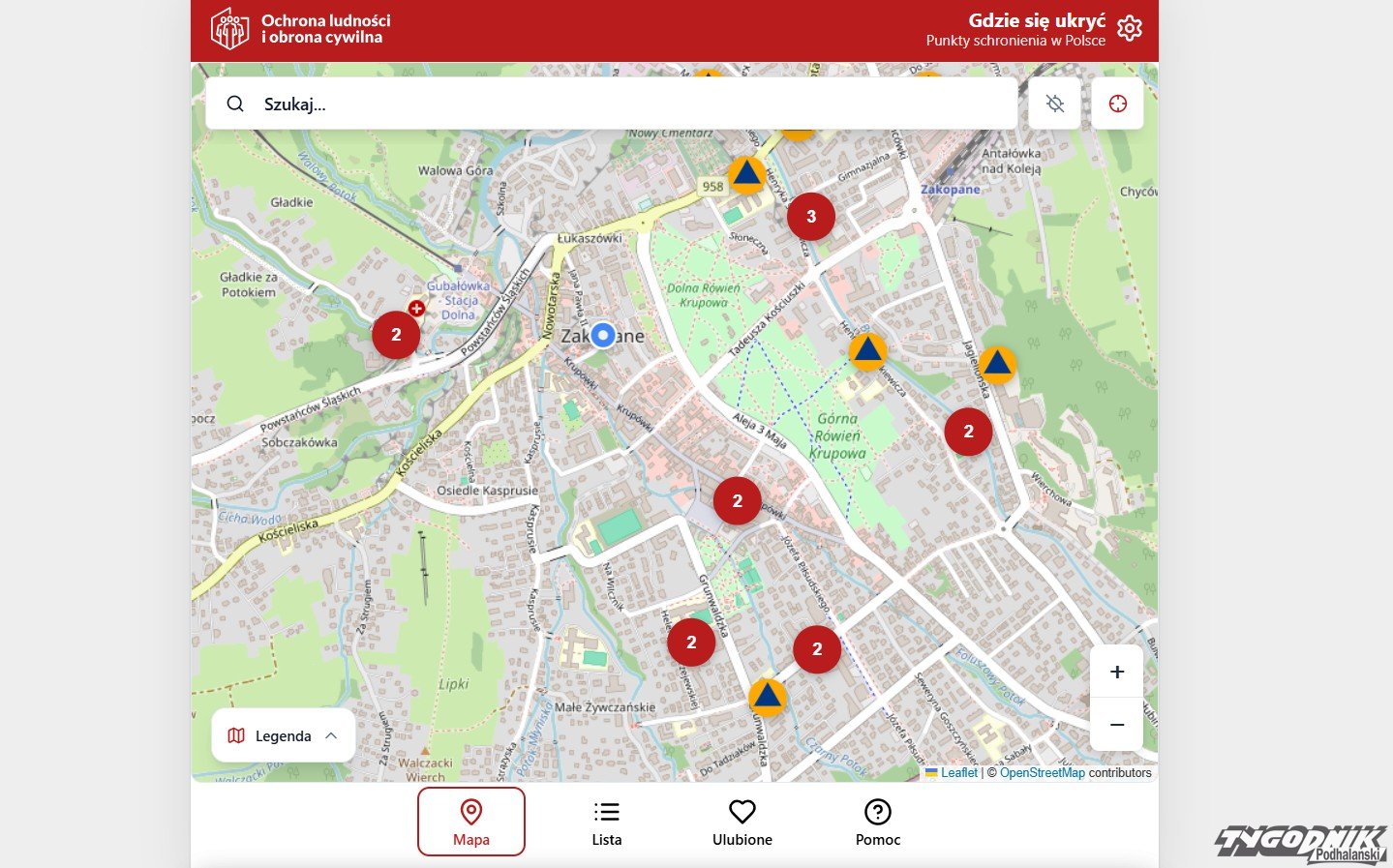1393x868 pixels.
Task: Open the Leaflet attribution link
Action: click(x=958, y=772)
